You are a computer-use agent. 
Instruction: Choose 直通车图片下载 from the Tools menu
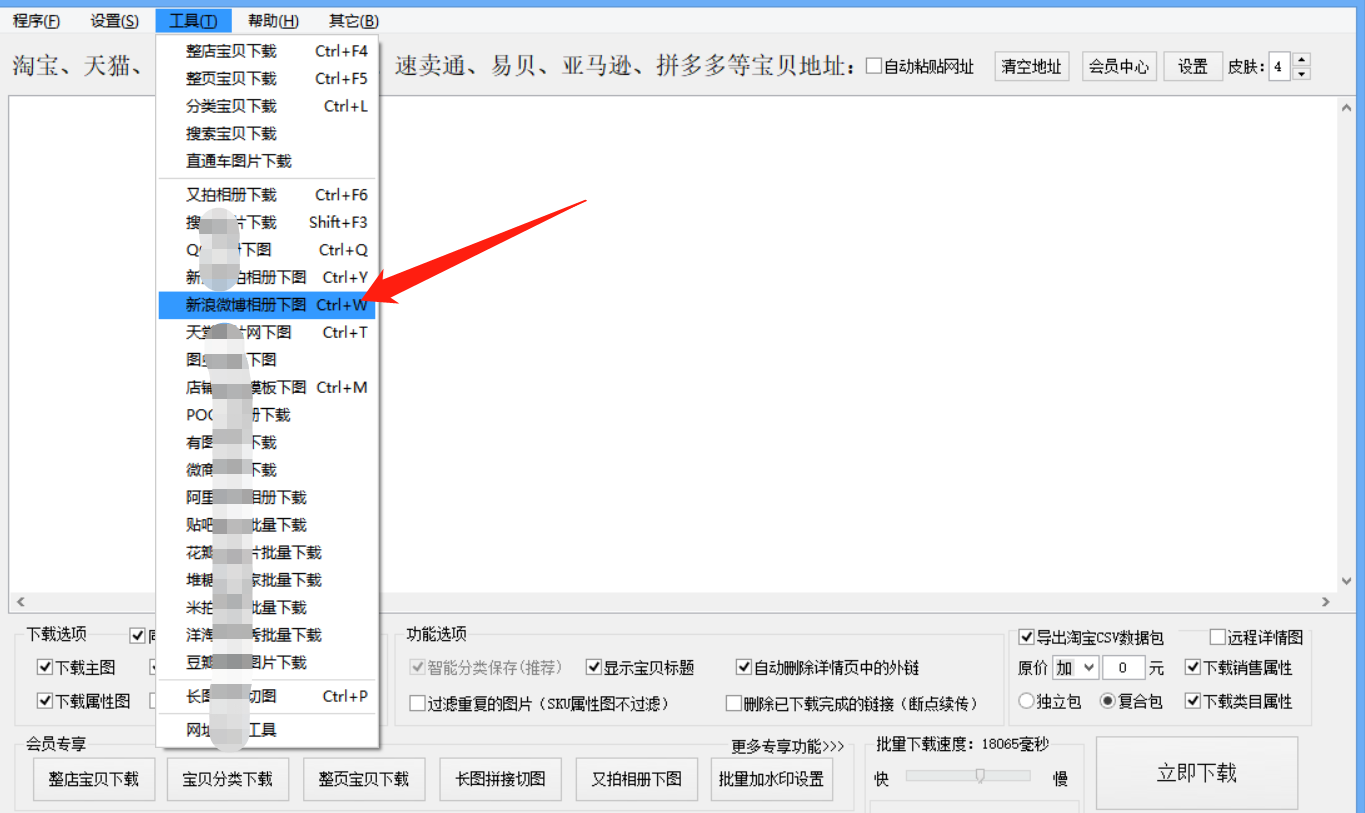237,161
